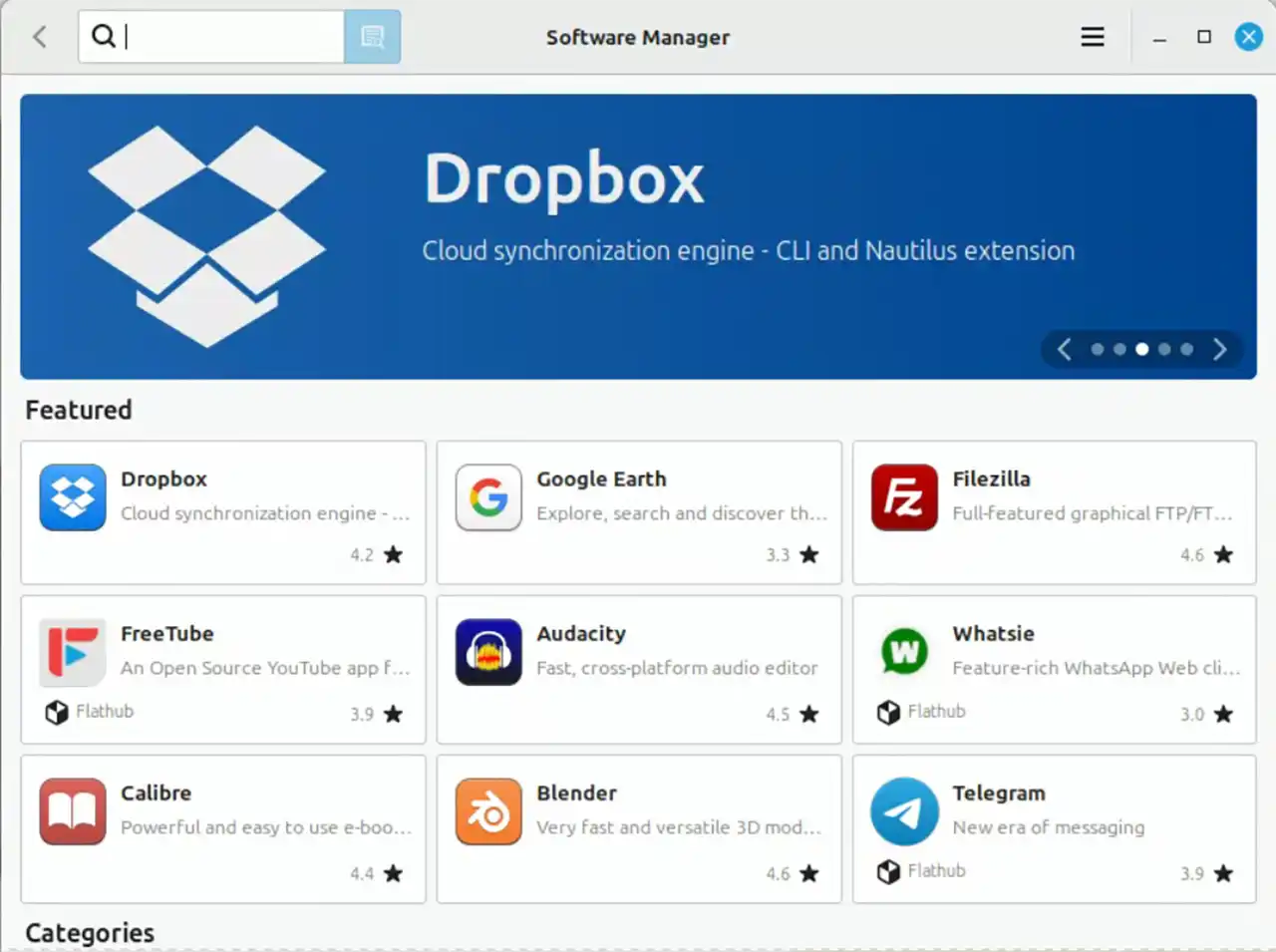1276x952 pixels.
Task: Open the "Google Earth" card title
Action: pos(601,478)
